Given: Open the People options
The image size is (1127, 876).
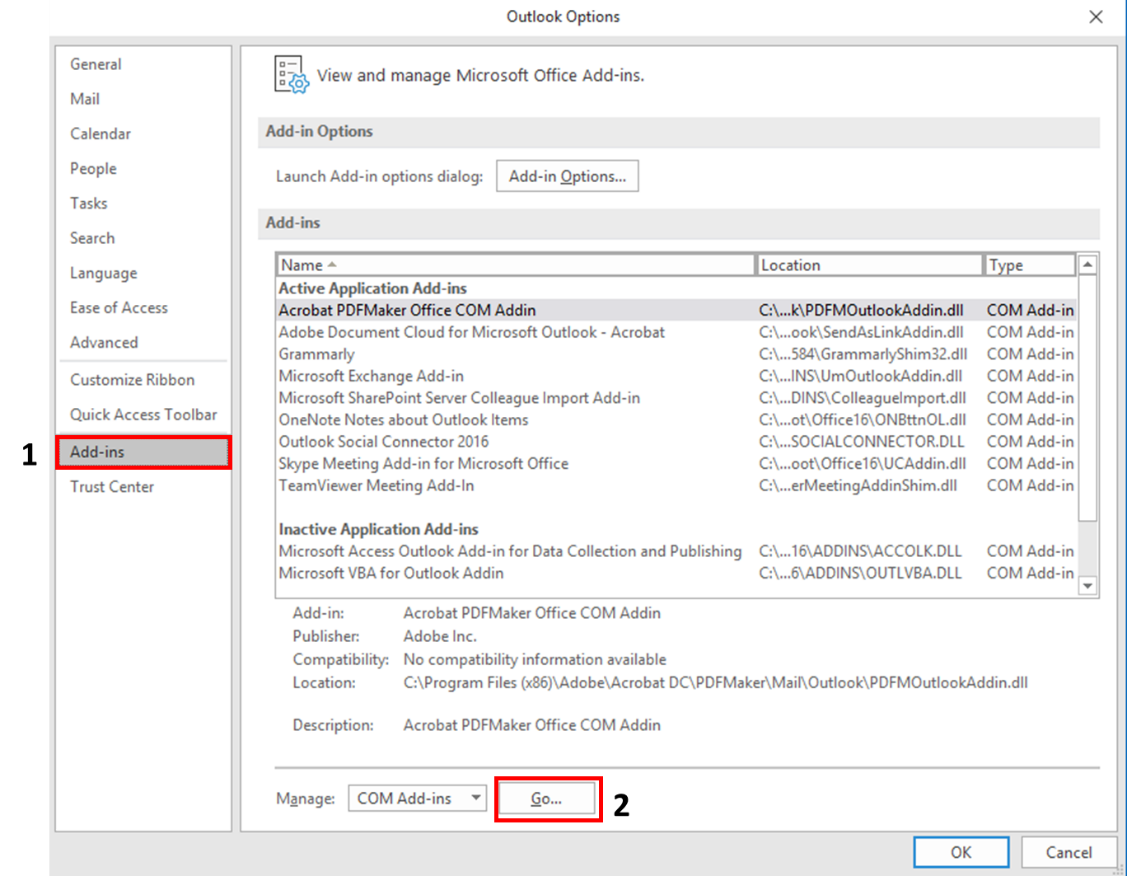Looking at the screenshot, I should click(x=93, y=168).
